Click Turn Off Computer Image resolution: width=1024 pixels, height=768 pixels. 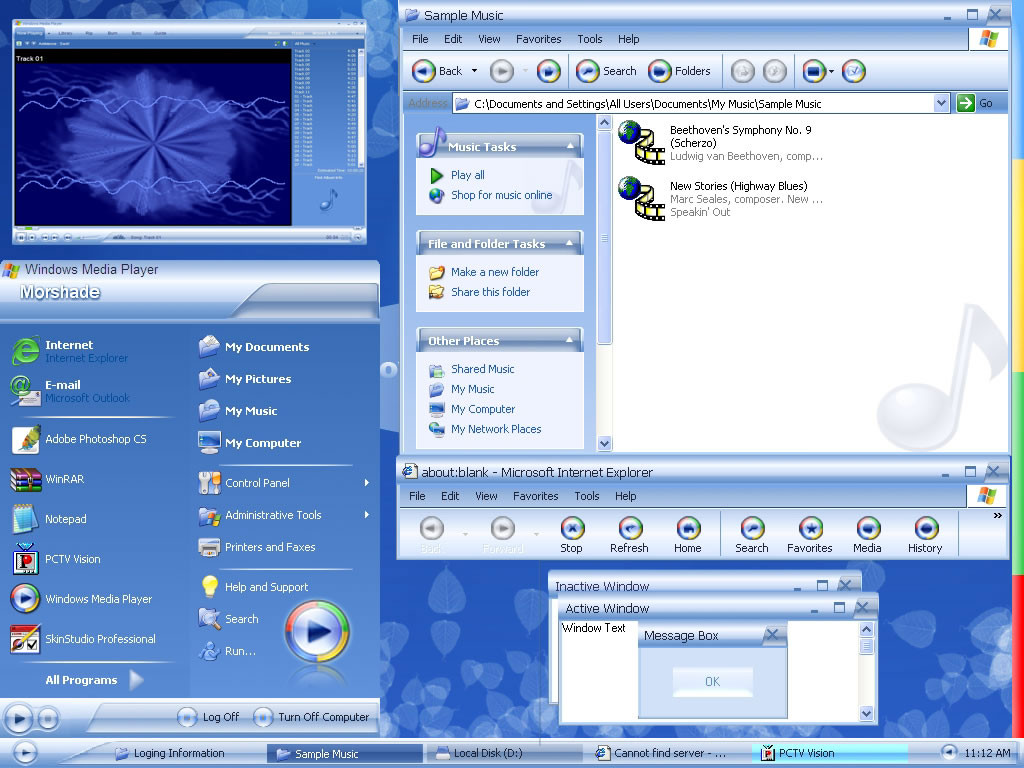click(312, 717)
